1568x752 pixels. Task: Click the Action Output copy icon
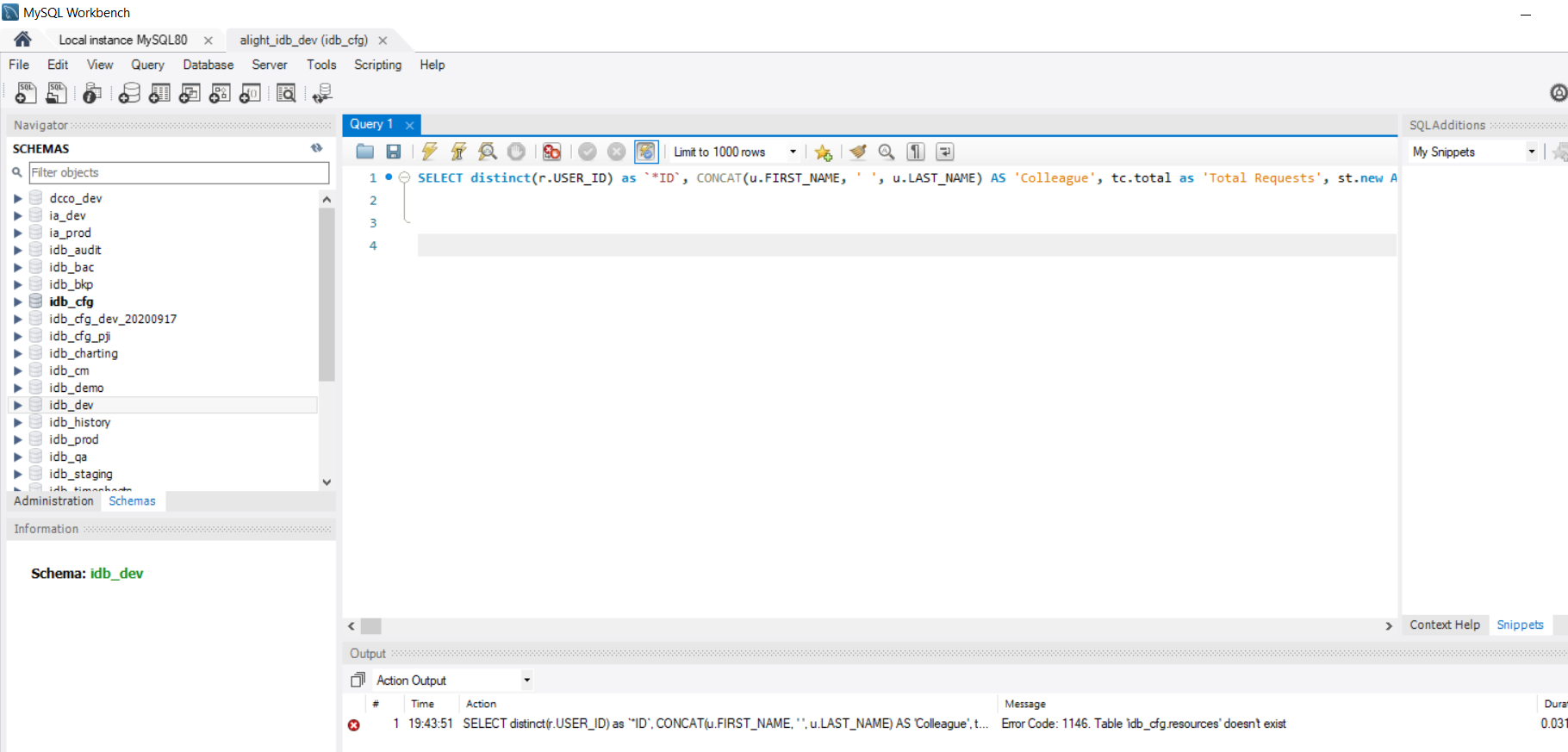pyautogui.click(x=358, y=680)
